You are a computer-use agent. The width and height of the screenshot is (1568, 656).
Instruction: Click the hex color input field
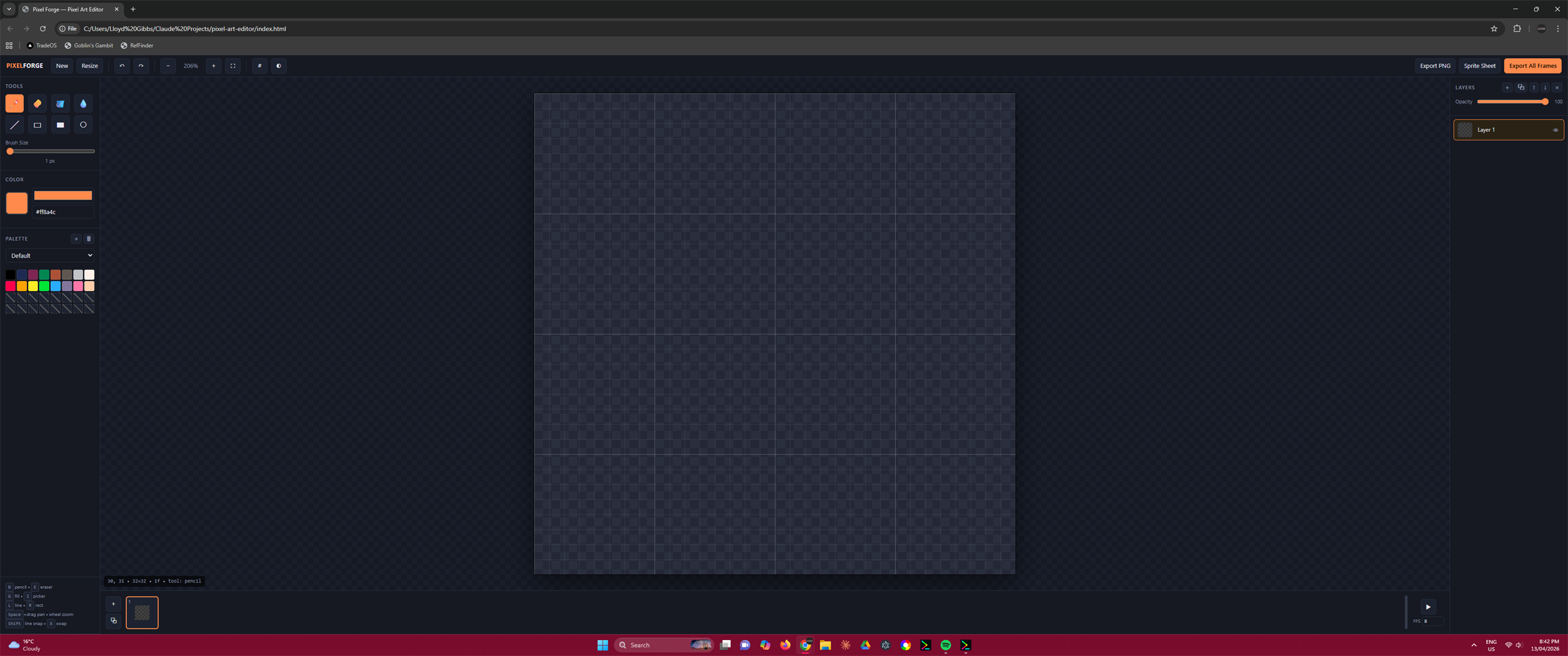tap(63, 212)
